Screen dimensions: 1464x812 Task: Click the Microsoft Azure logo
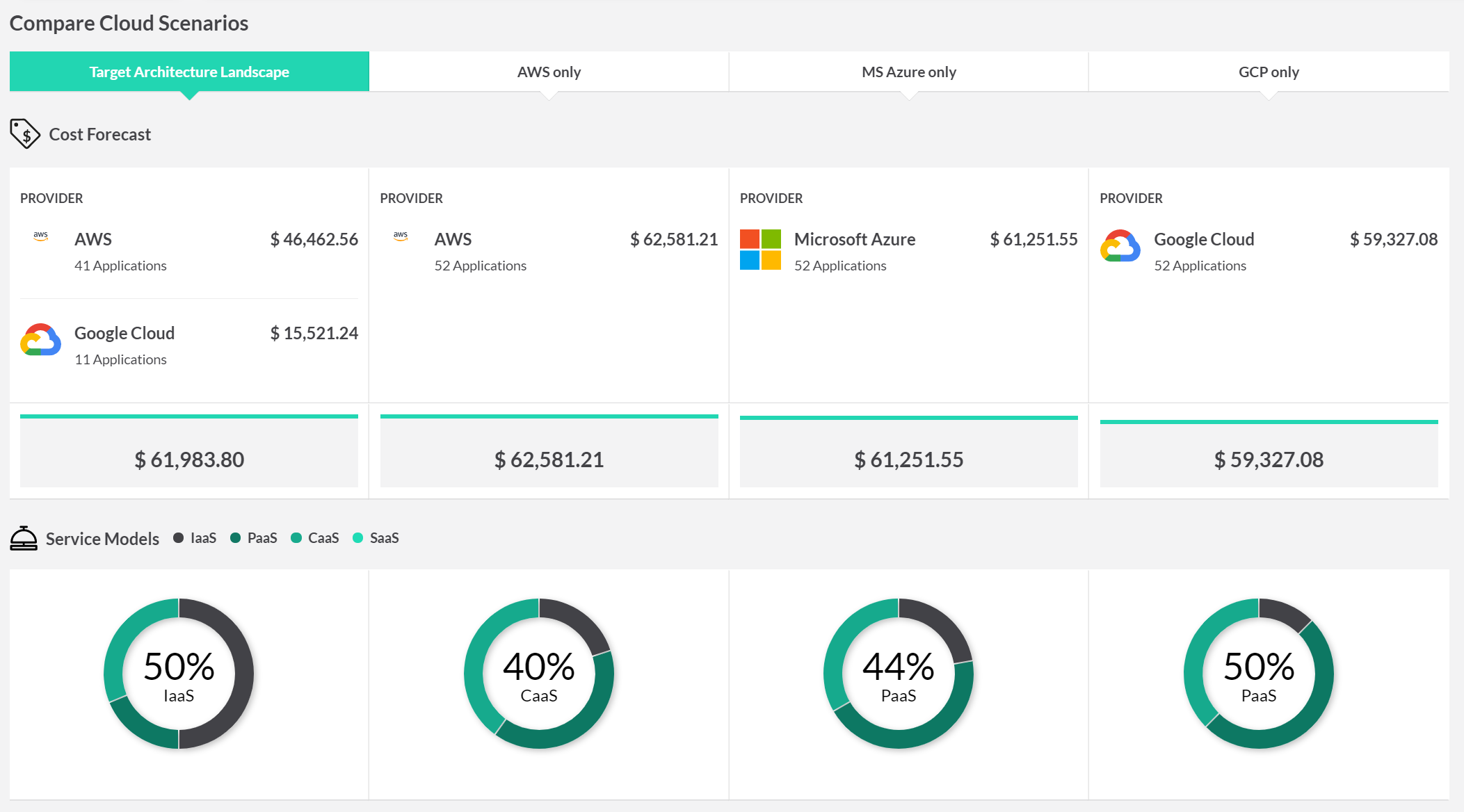[x=760, y=250]
